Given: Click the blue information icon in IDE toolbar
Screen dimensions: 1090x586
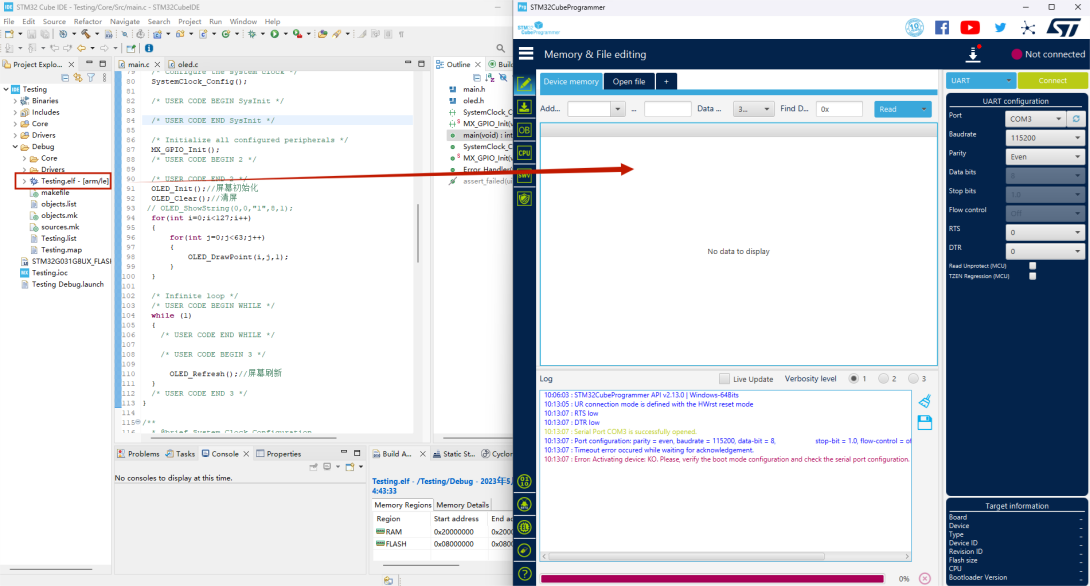Looking at the screenshot, I should pos(149,48).
